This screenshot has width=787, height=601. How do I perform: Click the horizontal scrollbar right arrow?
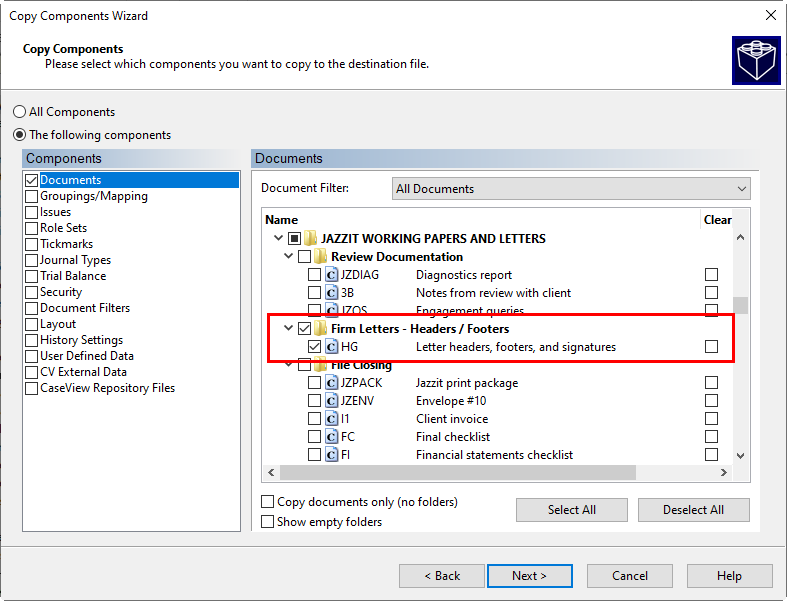(x=724, y=472)
